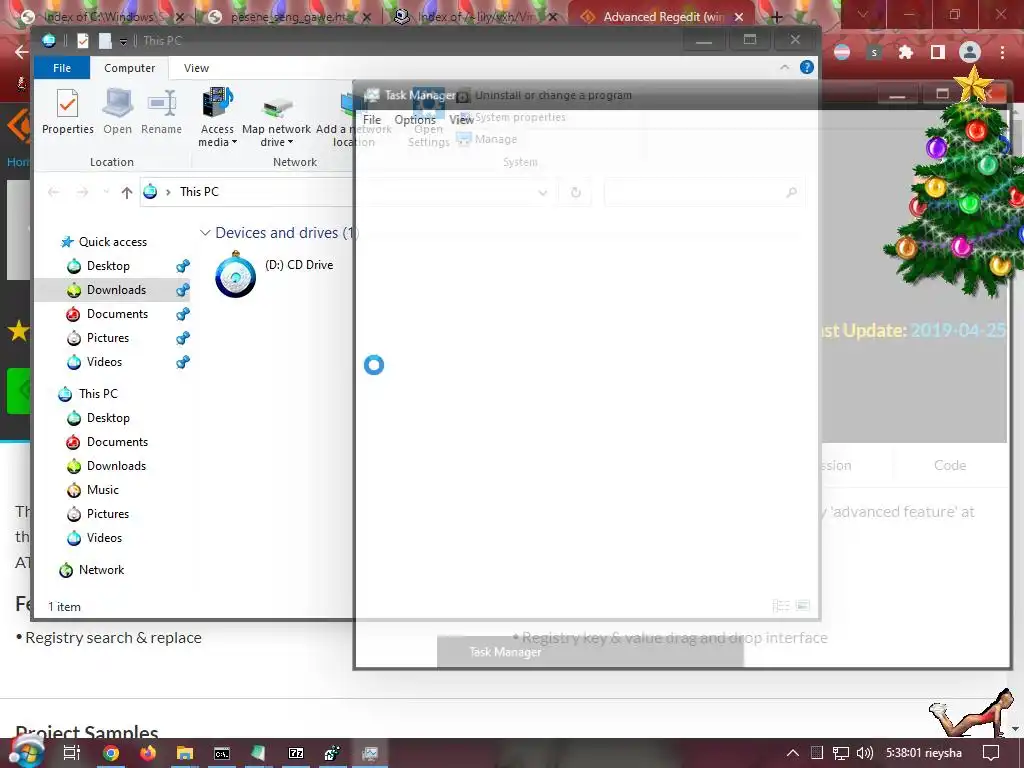Image resolution: width=1024 pixels, height=768 pixels.
Task: Click the pin icon next to Videos
Action: (183, 362)
